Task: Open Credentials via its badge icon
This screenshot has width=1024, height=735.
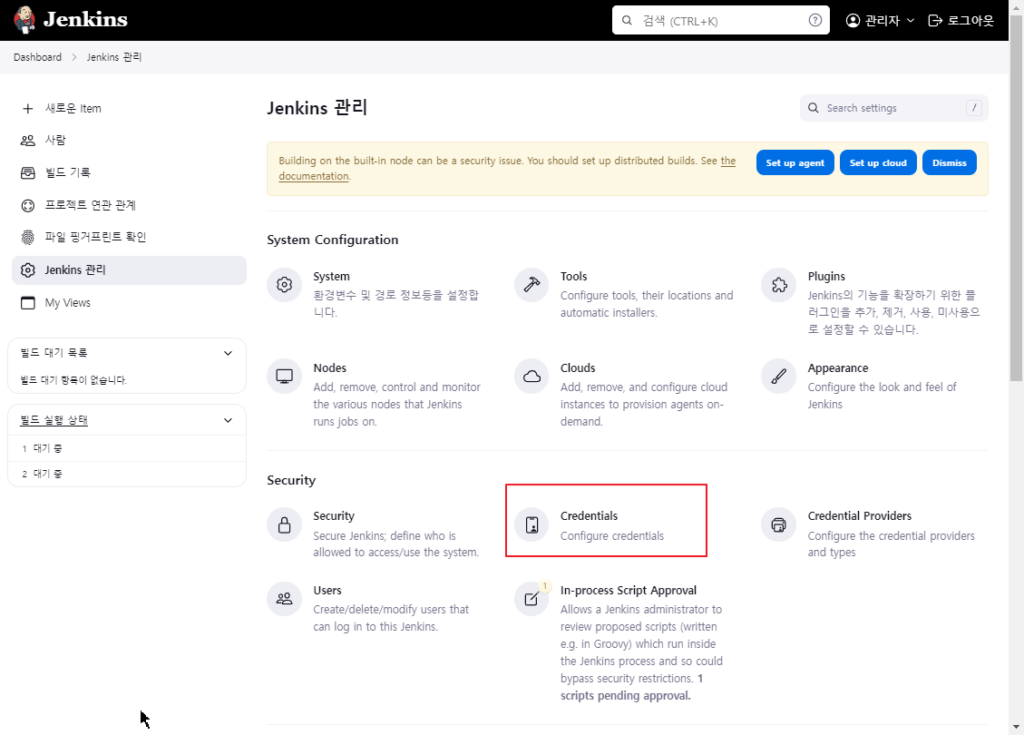Action: click(532, 525)
